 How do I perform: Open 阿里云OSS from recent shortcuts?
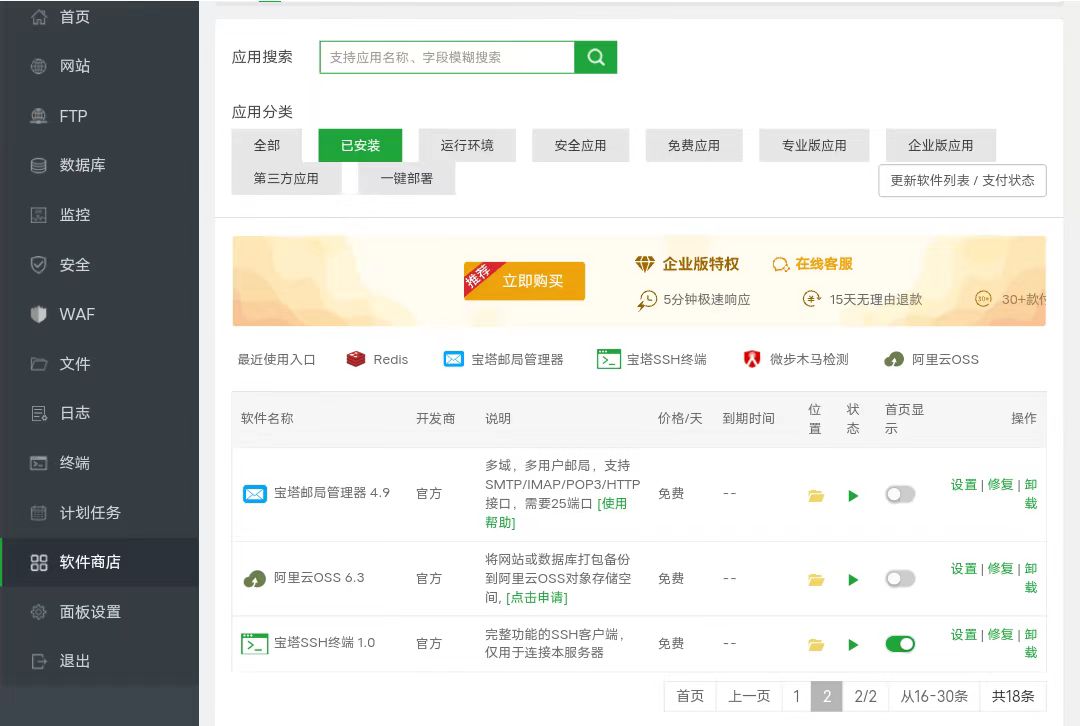pyautogui.click(x=931, y=360)
